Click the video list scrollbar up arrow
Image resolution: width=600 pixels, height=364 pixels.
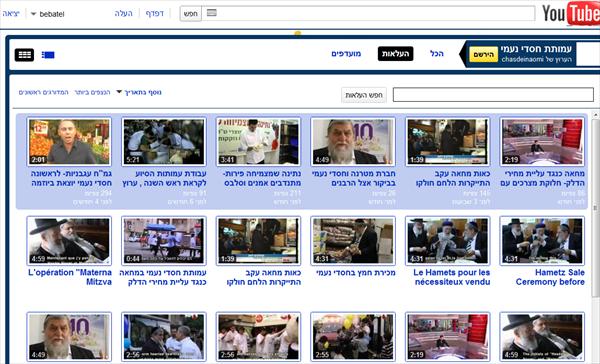595,115
